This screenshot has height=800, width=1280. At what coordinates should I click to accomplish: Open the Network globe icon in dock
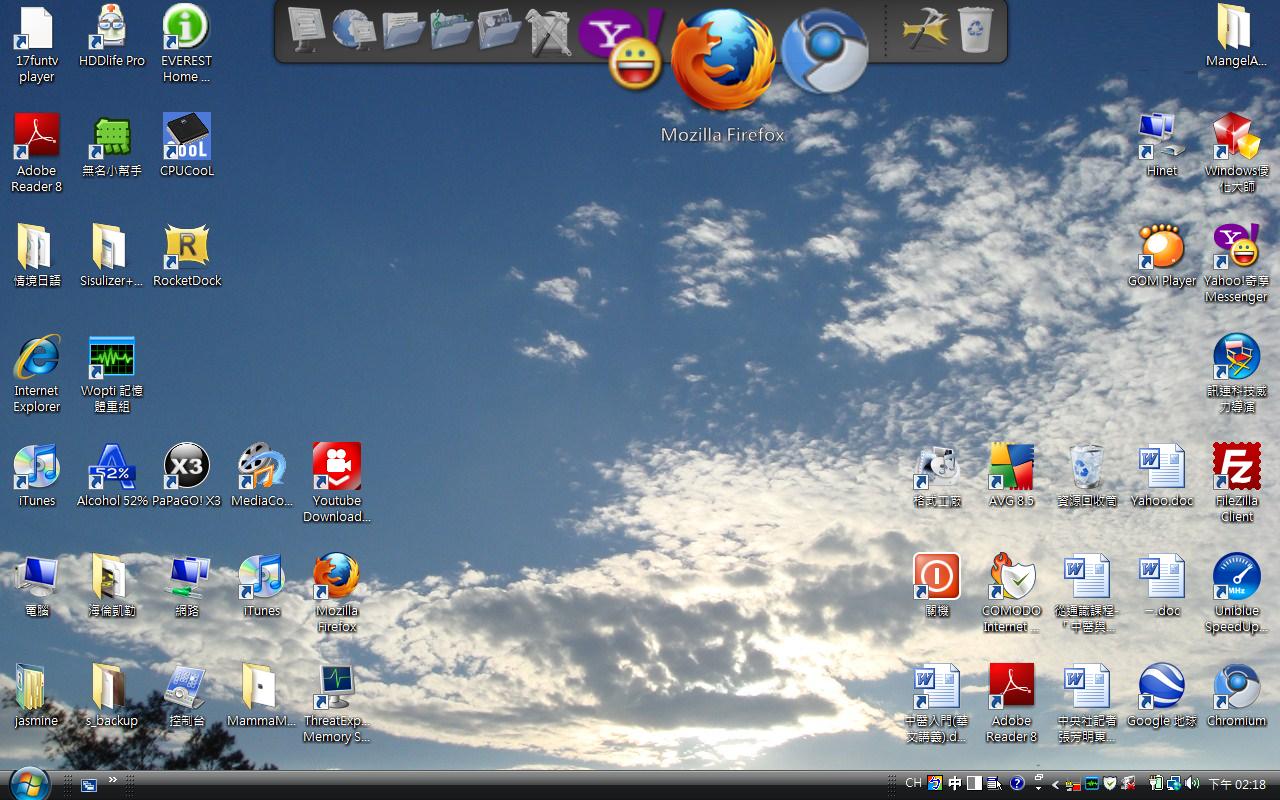[355, 30]
